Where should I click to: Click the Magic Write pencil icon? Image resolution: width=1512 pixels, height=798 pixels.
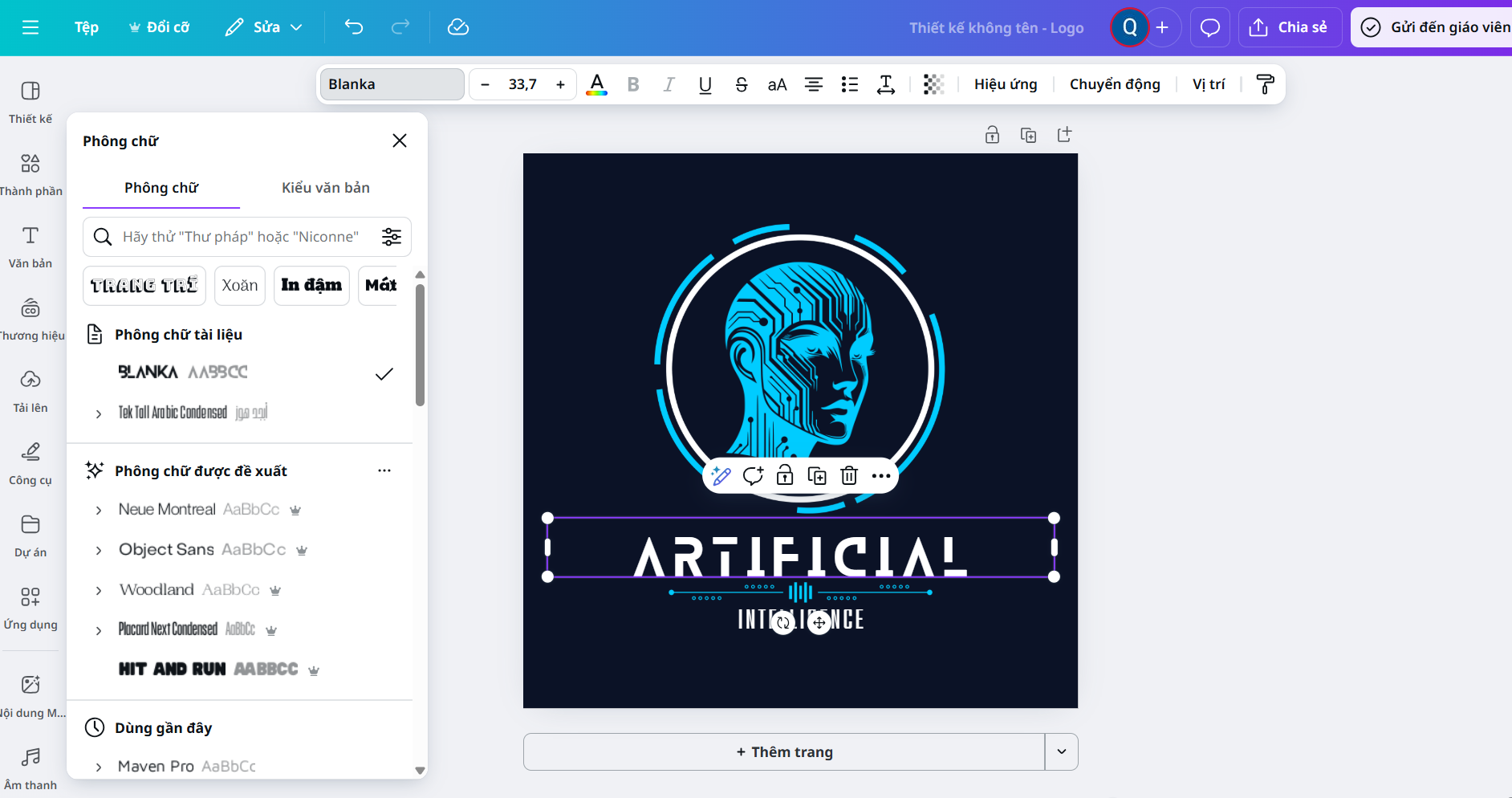coord(721,476)
